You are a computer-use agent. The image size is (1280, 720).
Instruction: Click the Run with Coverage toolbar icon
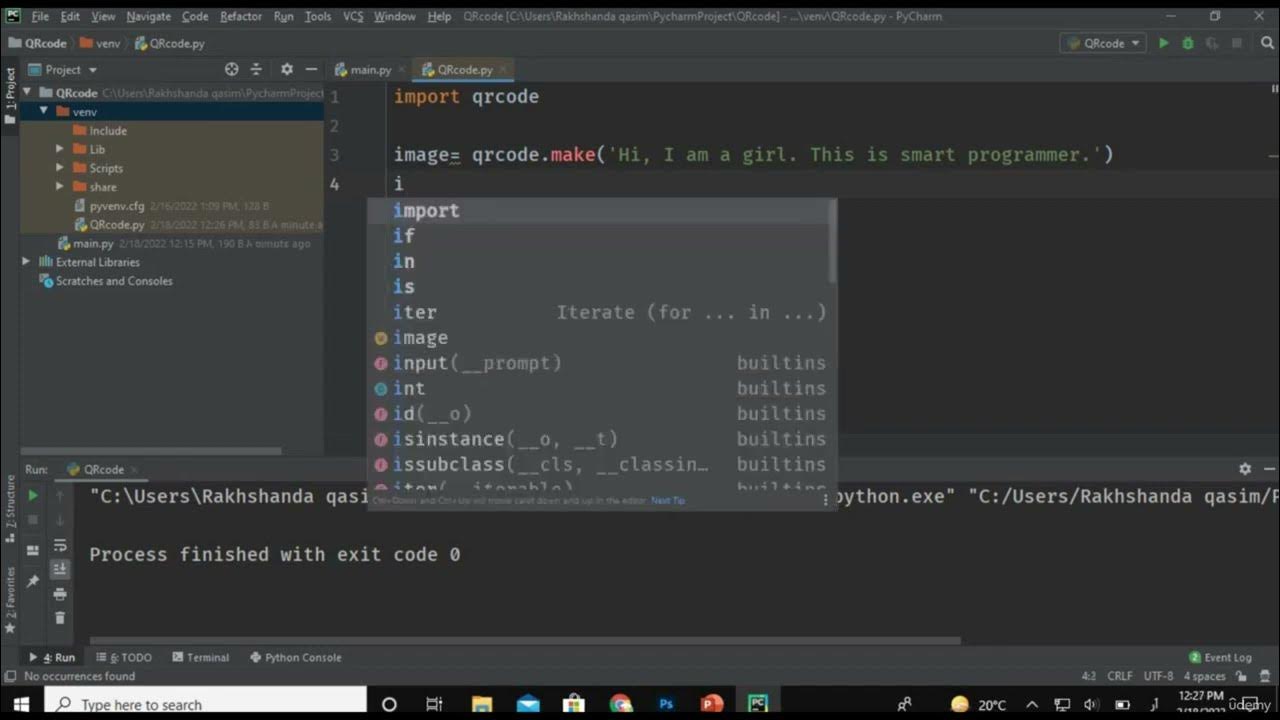1212,43
